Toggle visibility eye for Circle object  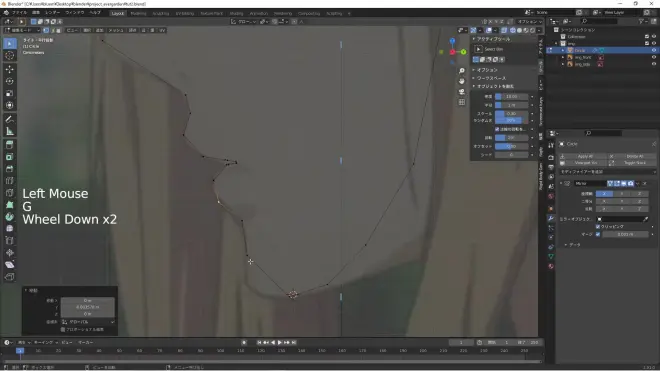[x=654, y=50]
